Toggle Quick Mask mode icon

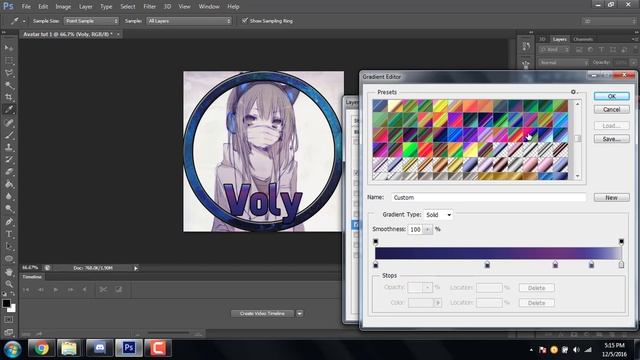(x=9, y=320)
